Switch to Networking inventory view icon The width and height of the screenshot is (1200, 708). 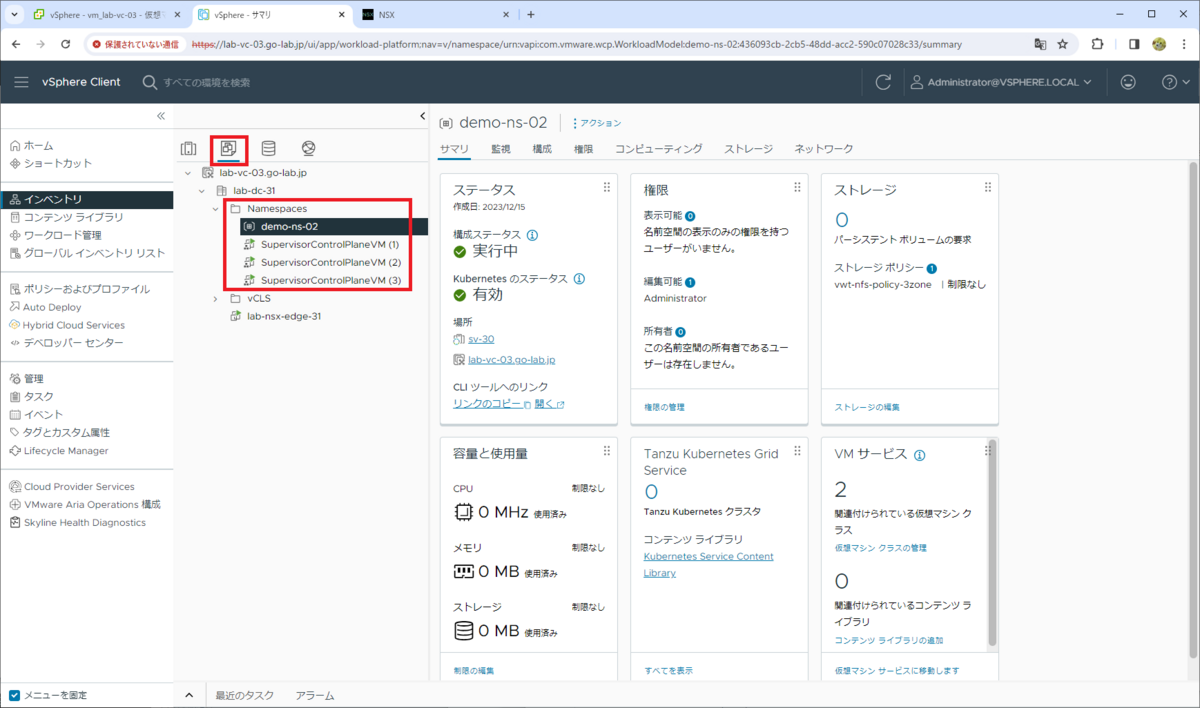[308, 149]
